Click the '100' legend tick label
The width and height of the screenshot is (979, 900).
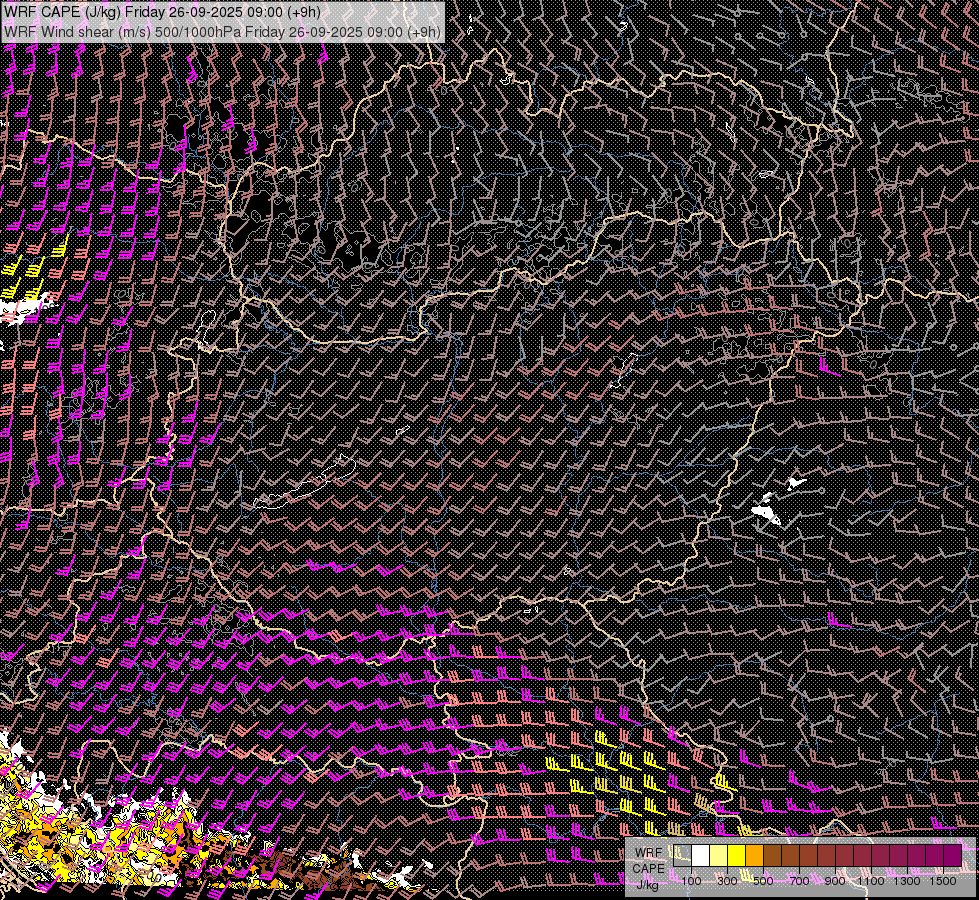point(691,881)
